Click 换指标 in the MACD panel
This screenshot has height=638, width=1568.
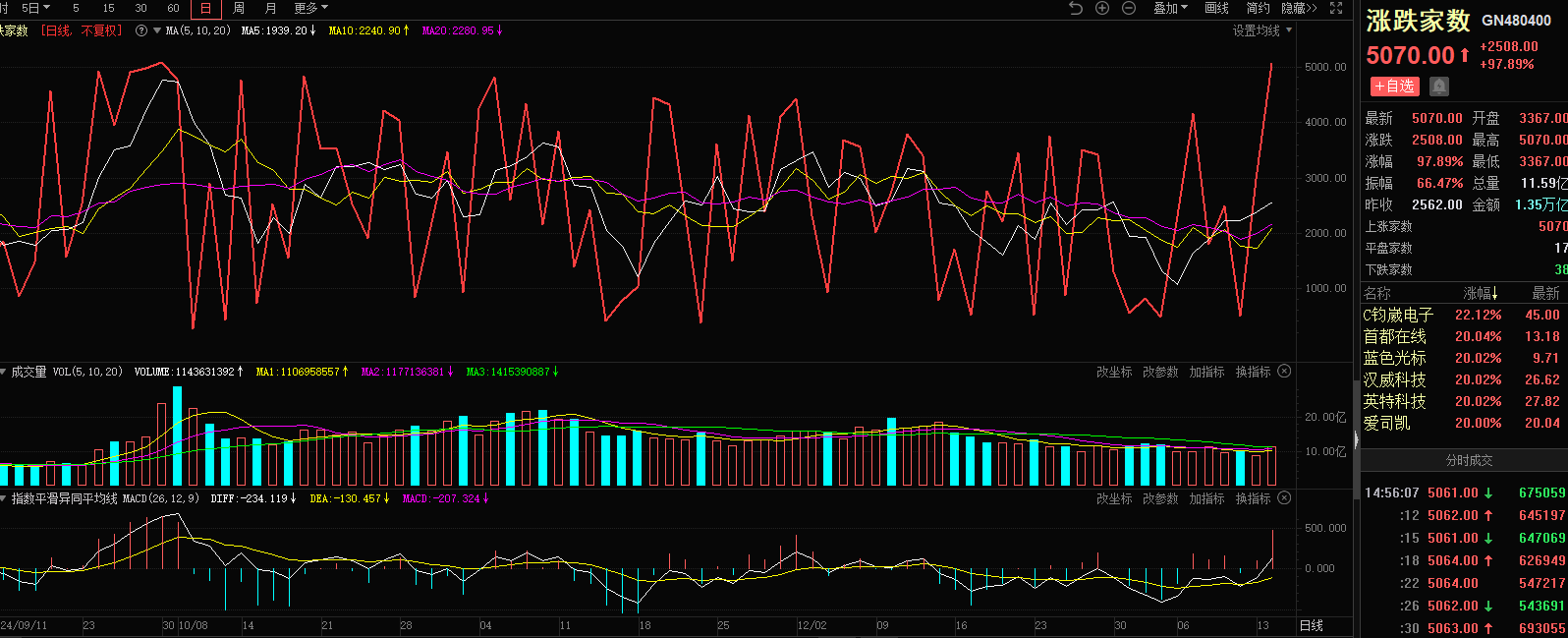[1253, 498]
